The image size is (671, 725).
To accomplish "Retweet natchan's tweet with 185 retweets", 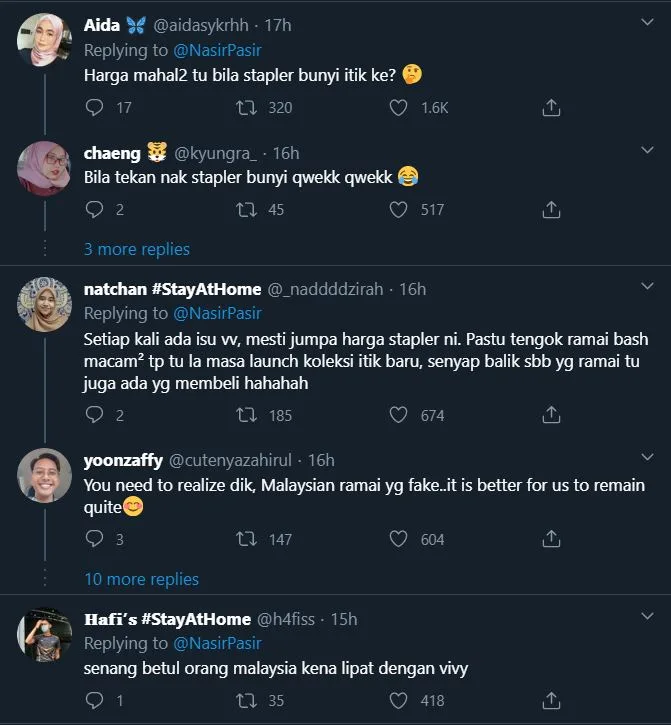I will 246,414.
